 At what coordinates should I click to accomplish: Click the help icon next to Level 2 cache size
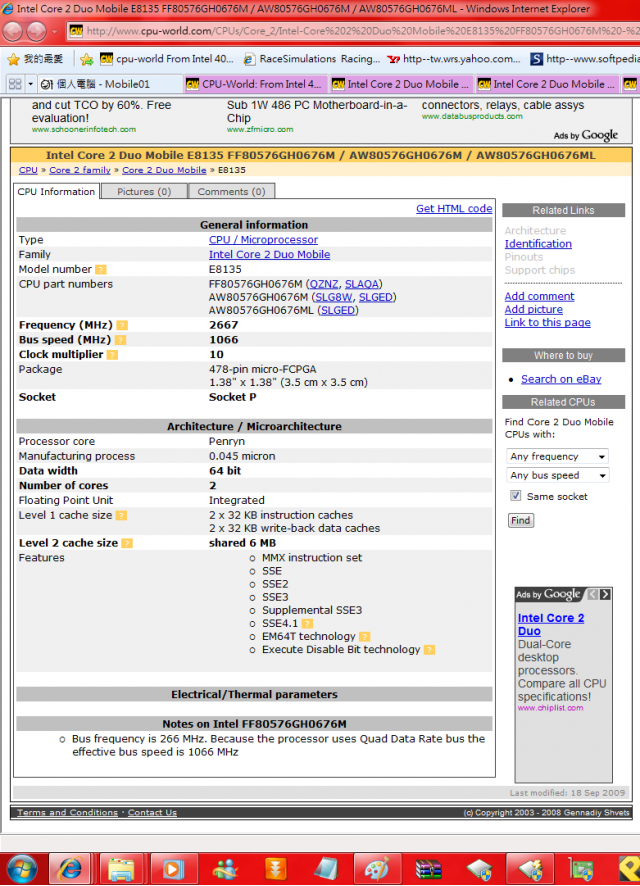127,543
